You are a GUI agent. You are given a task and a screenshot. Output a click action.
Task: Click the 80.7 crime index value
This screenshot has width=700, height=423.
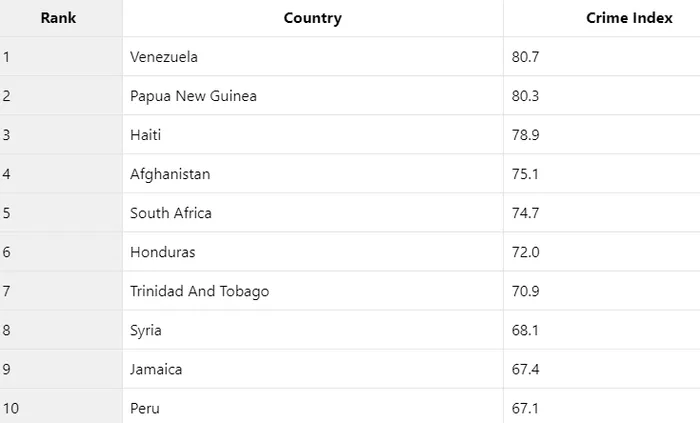click(x=525, y=57)
